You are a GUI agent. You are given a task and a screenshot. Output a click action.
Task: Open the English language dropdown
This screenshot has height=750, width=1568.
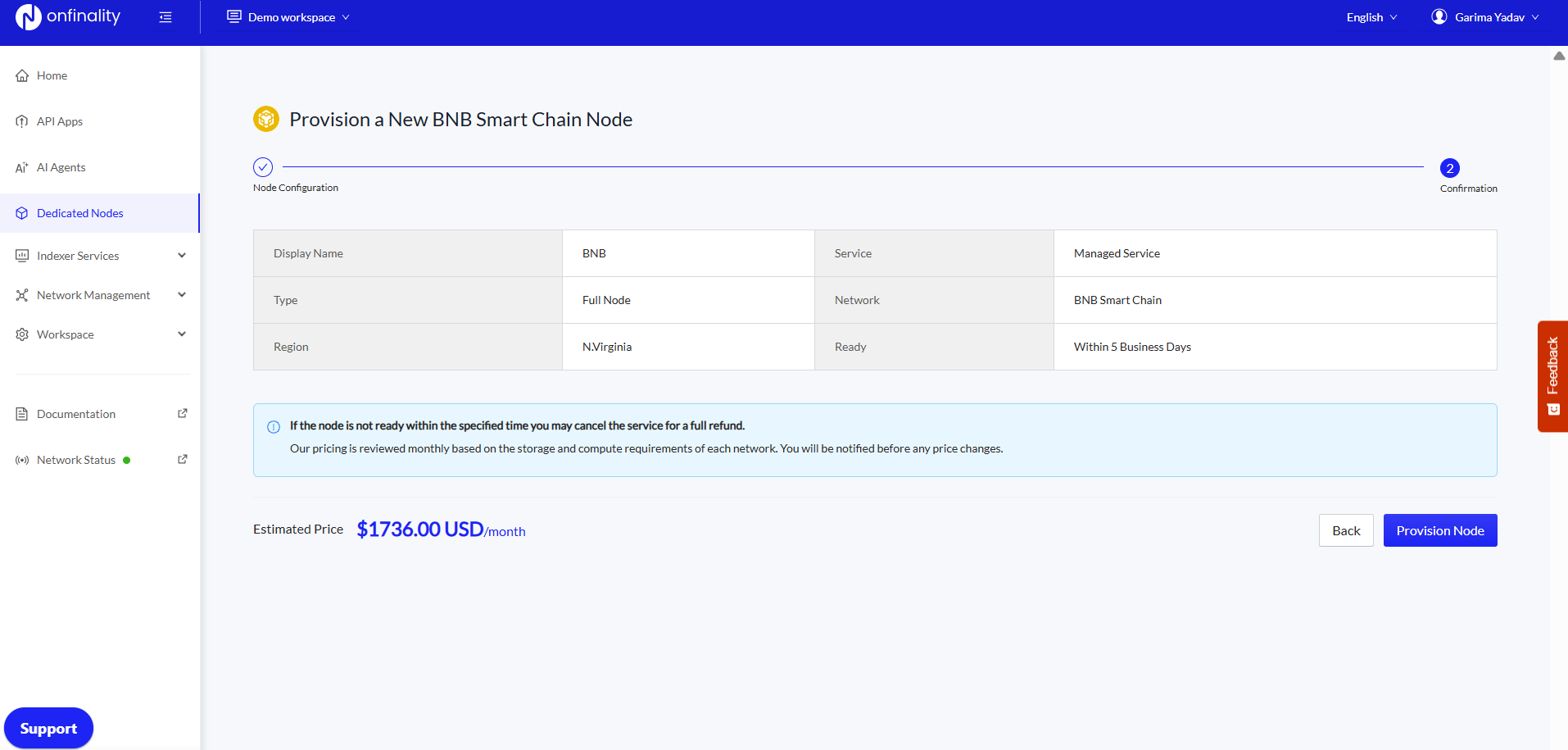point(1372,17)
